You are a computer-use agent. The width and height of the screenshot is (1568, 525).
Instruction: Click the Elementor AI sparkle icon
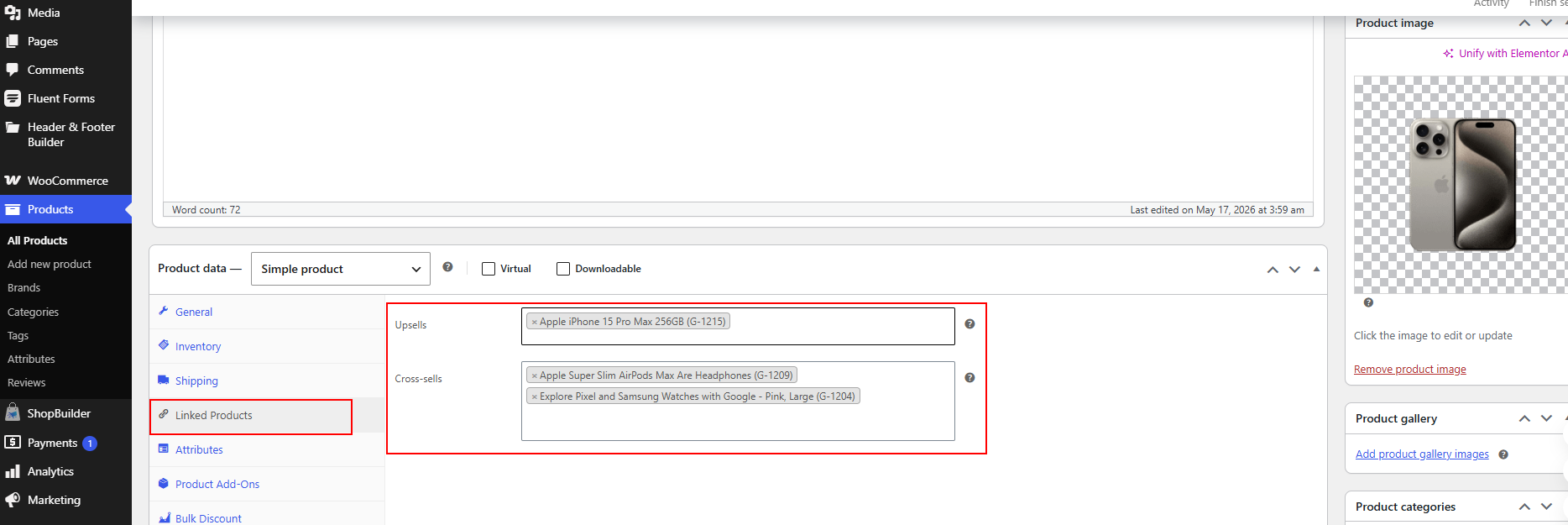coord(1449,53)
